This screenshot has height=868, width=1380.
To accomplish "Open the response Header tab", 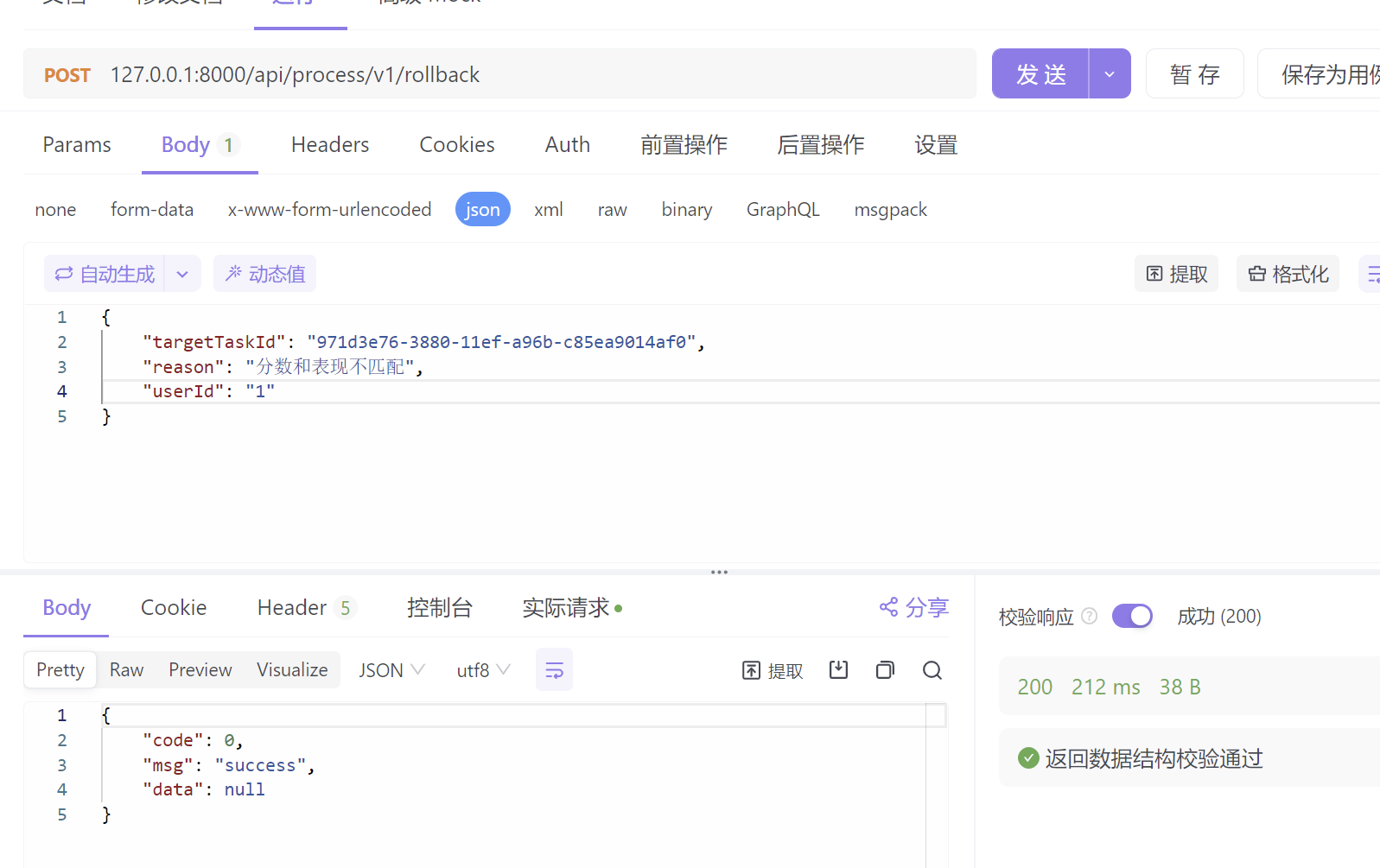I will click(307, 607).
